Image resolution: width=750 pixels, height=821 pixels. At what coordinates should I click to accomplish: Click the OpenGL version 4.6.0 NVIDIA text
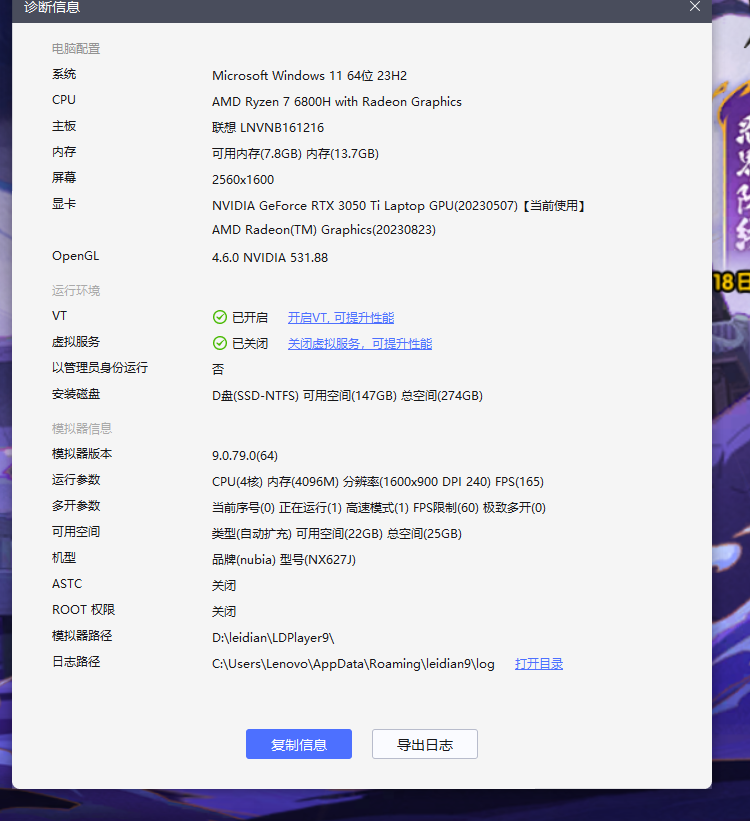pos(270,257)
